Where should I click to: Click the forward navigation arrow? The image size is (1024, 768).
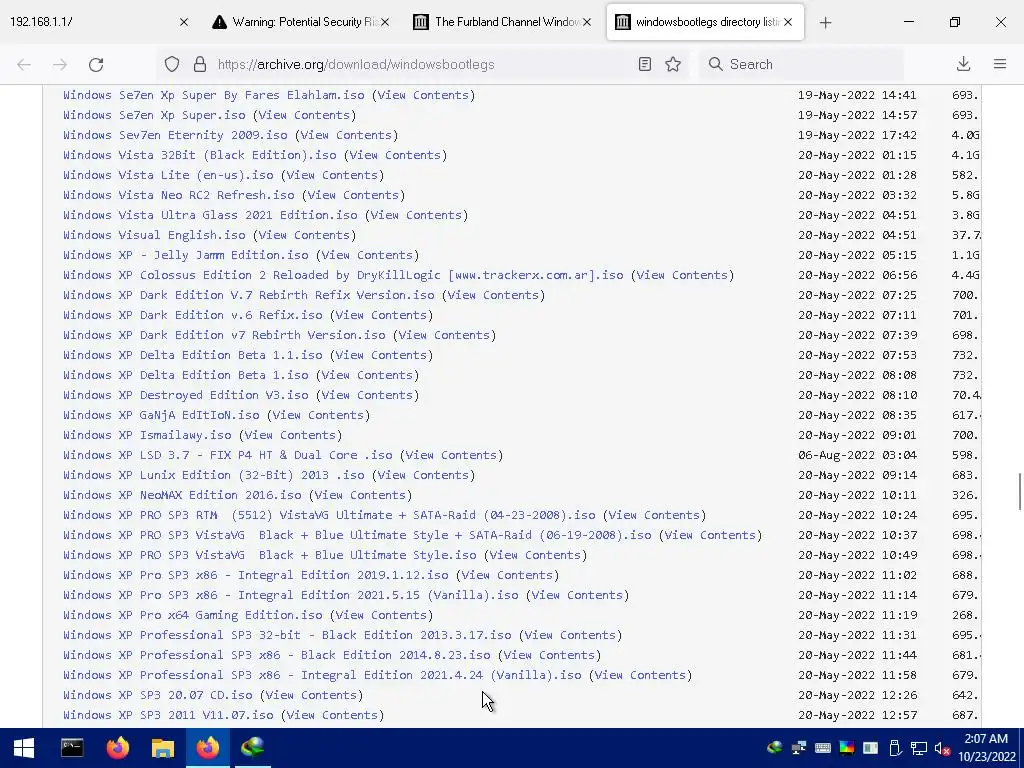(60, 64)
